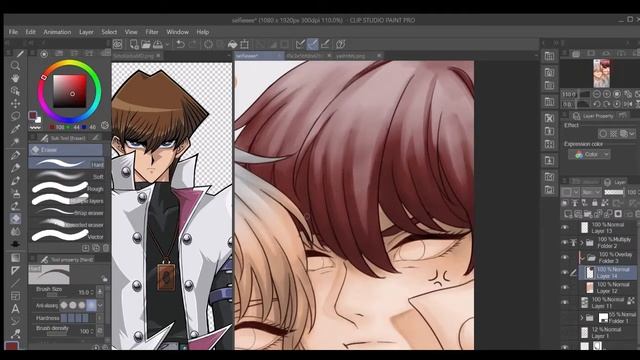Select the Operation object tool
This screenshot has height=360, width=640.
pos(15,91)
